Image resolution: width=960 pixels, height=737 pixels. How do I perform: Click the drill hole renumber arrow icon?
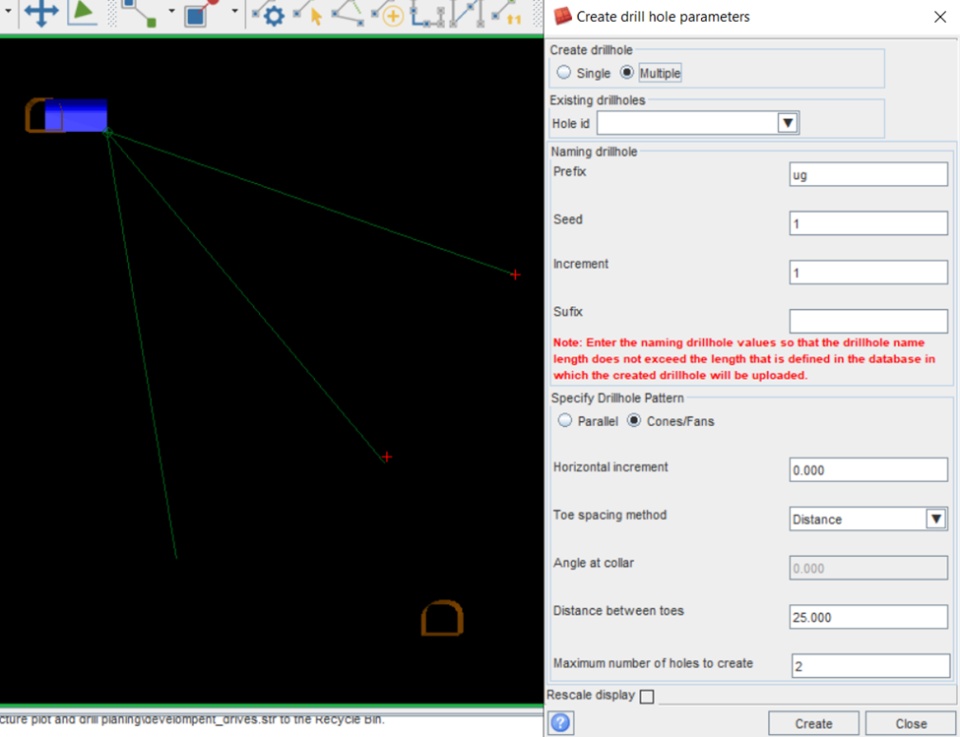pyautogui.click(x=507, y=13)
